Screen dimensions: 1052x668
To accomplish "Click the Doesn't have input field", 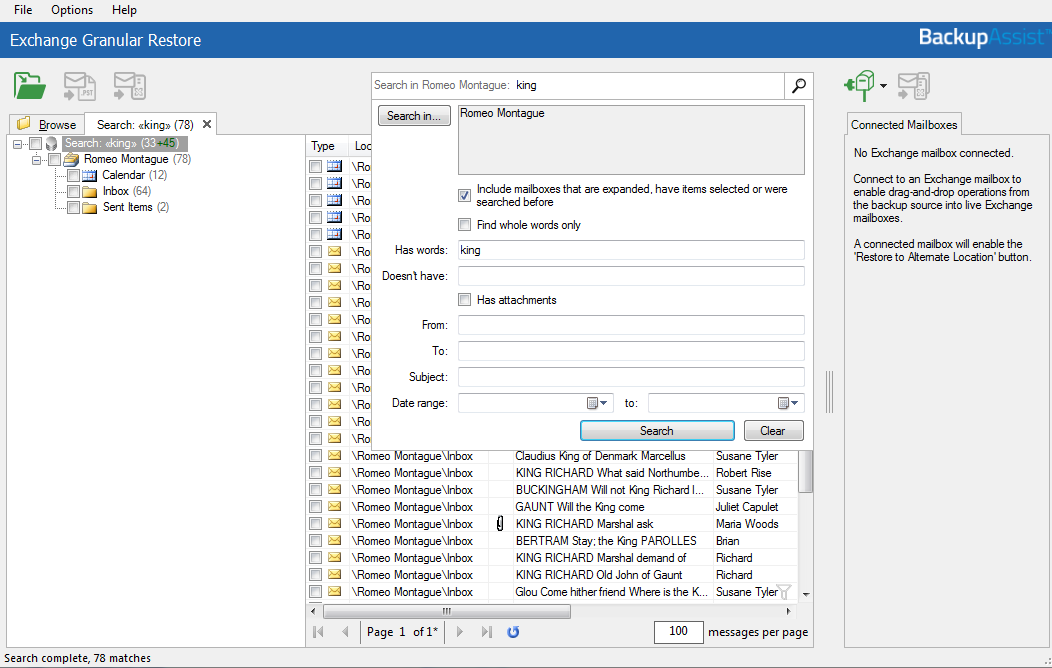I will click(x=631, y=276).
